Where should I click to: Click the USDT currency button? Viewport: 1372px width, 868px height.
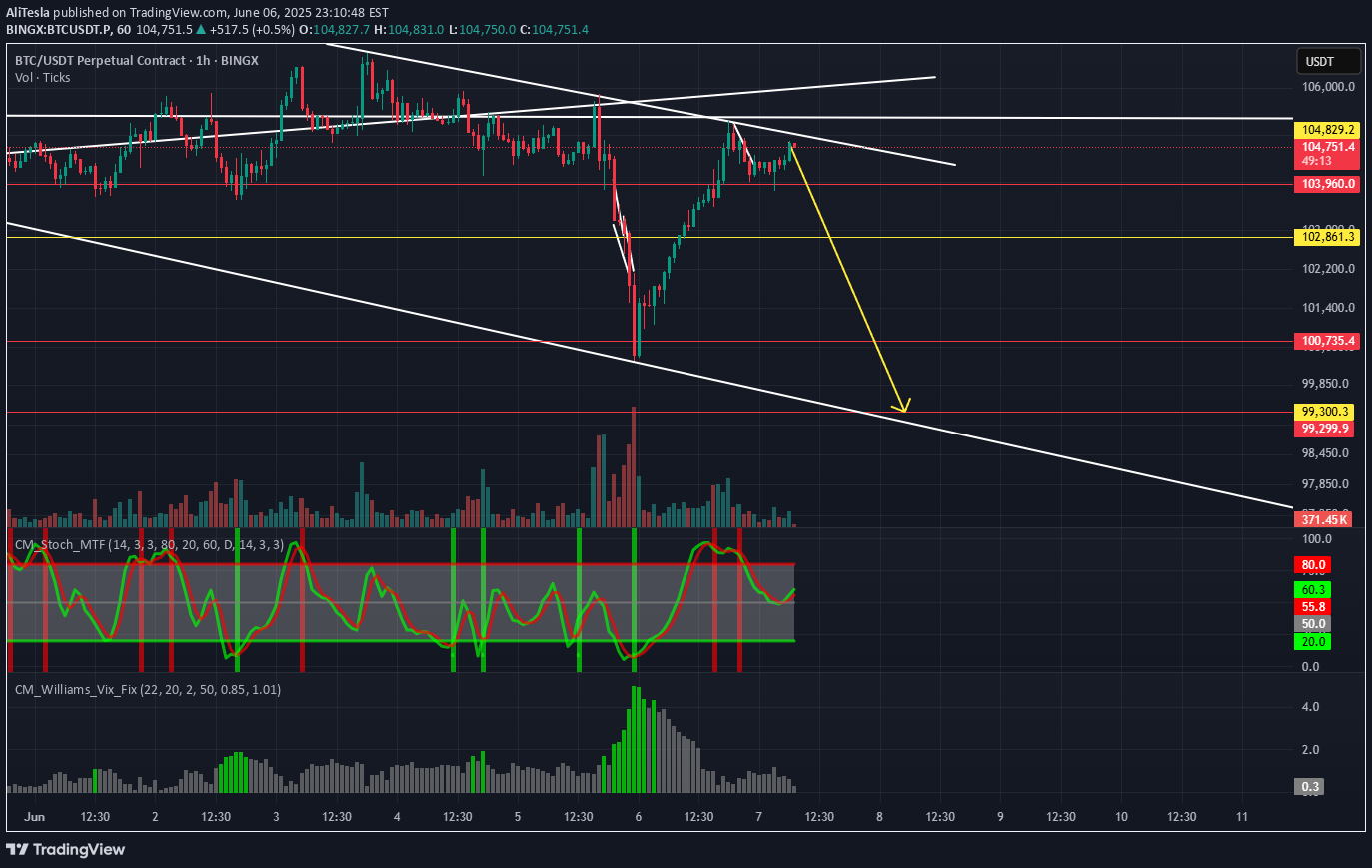point(1328,62)
